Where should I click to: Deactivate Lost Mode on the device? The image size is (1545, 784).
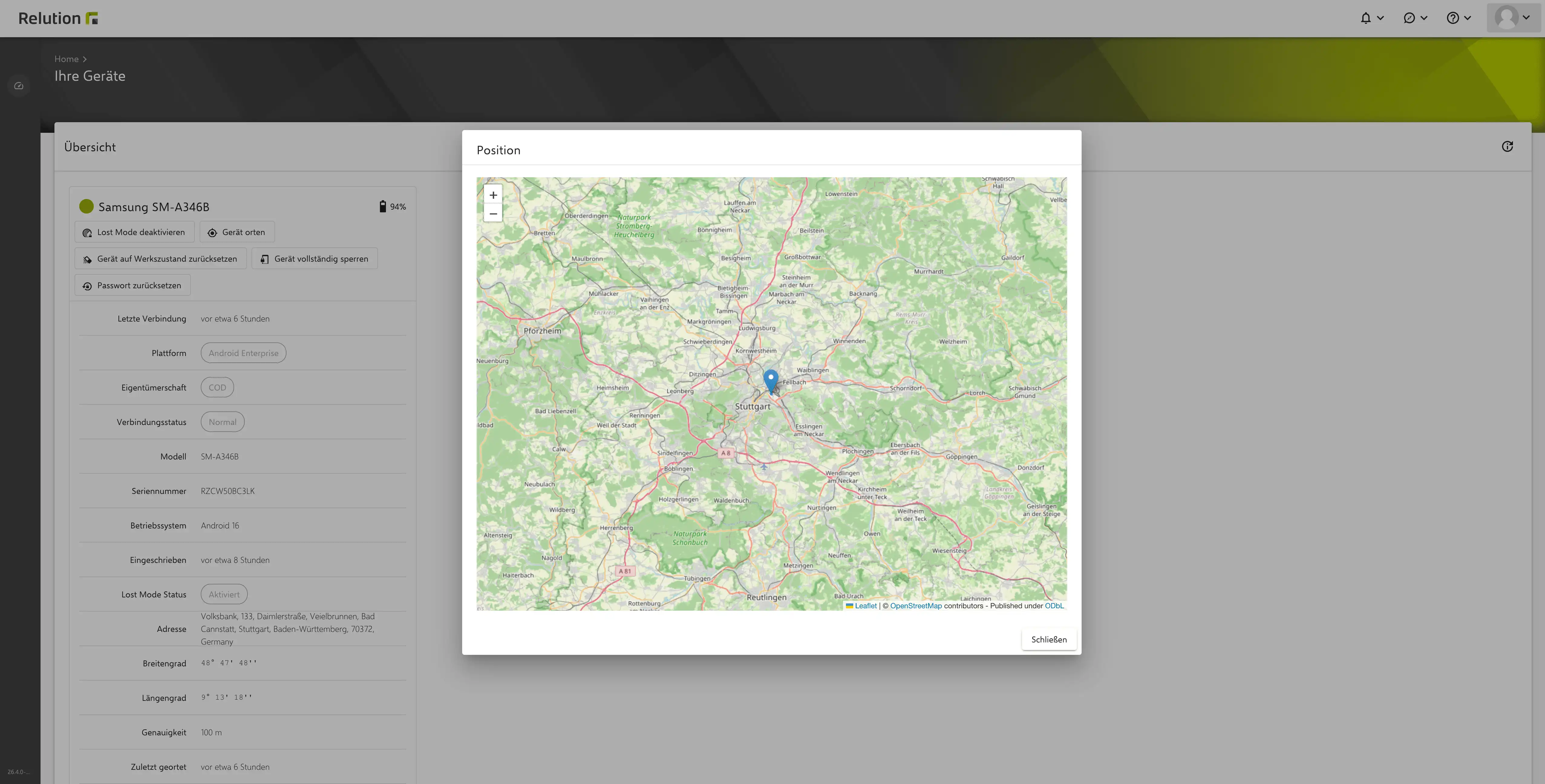134,232
